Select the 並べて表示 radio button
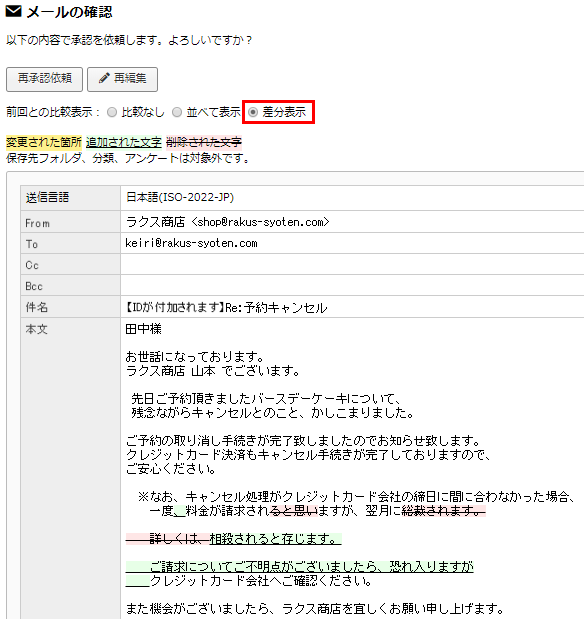This screenshot has height=619, width=584. pyautogui.click(x=177, y=112)
